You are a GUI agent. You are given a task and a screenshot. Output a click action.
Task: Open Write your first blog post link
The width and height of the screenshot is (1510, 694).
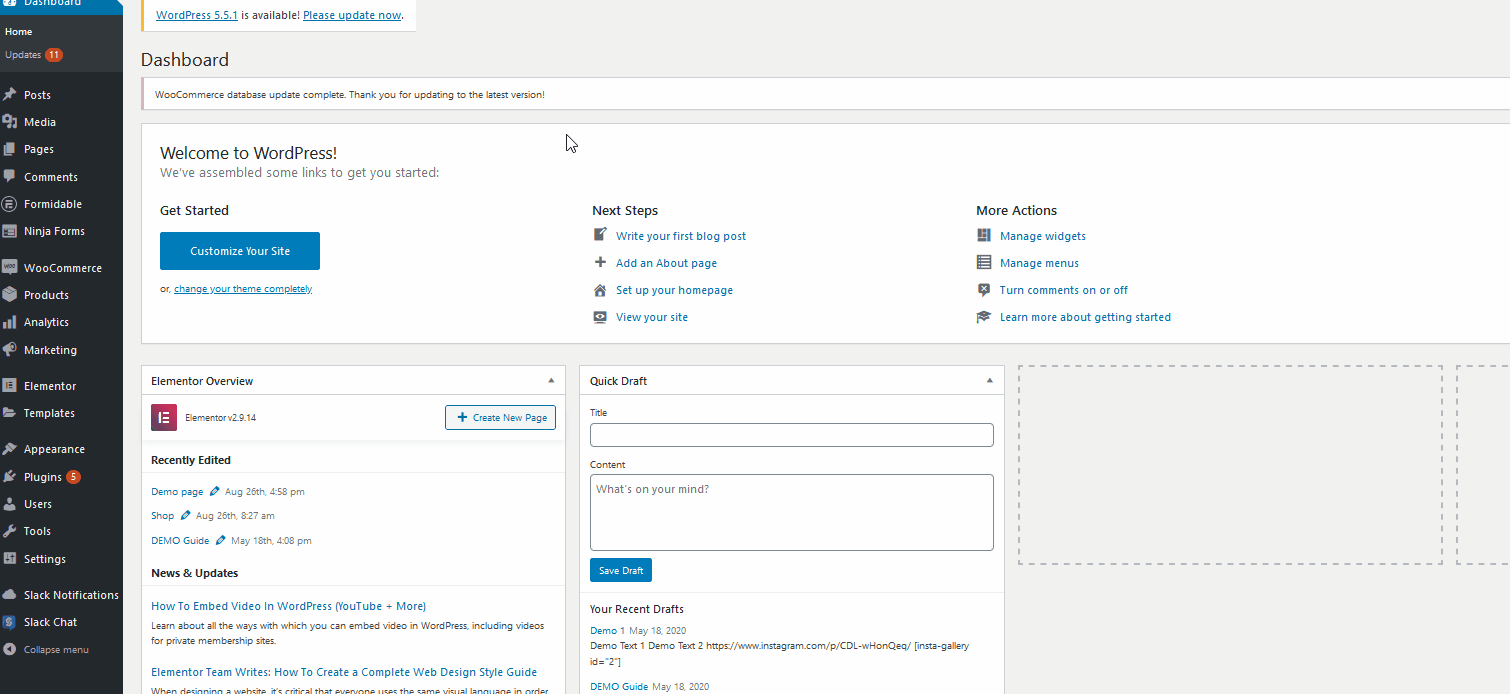click(x=681, y=236)
